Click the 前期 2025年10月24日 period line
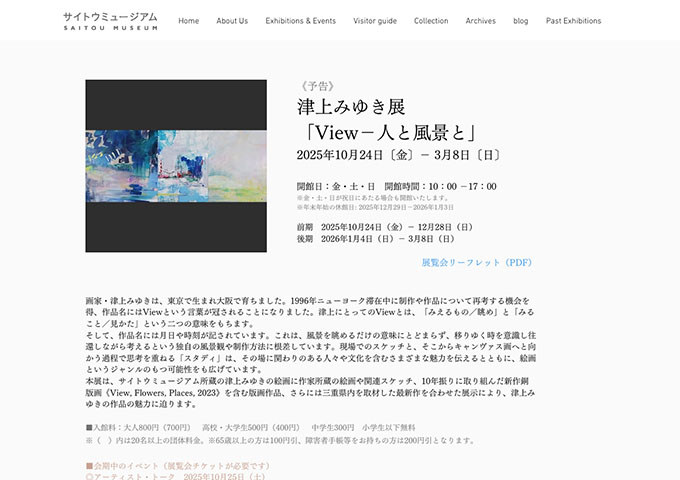 tap(384, 227)
